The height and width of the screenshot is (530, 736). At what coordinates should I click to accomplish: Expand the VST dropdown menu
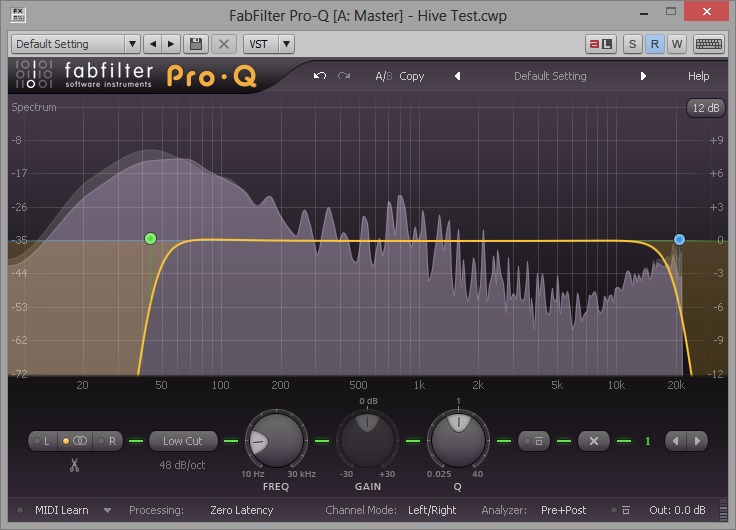(x=271, y=44)
